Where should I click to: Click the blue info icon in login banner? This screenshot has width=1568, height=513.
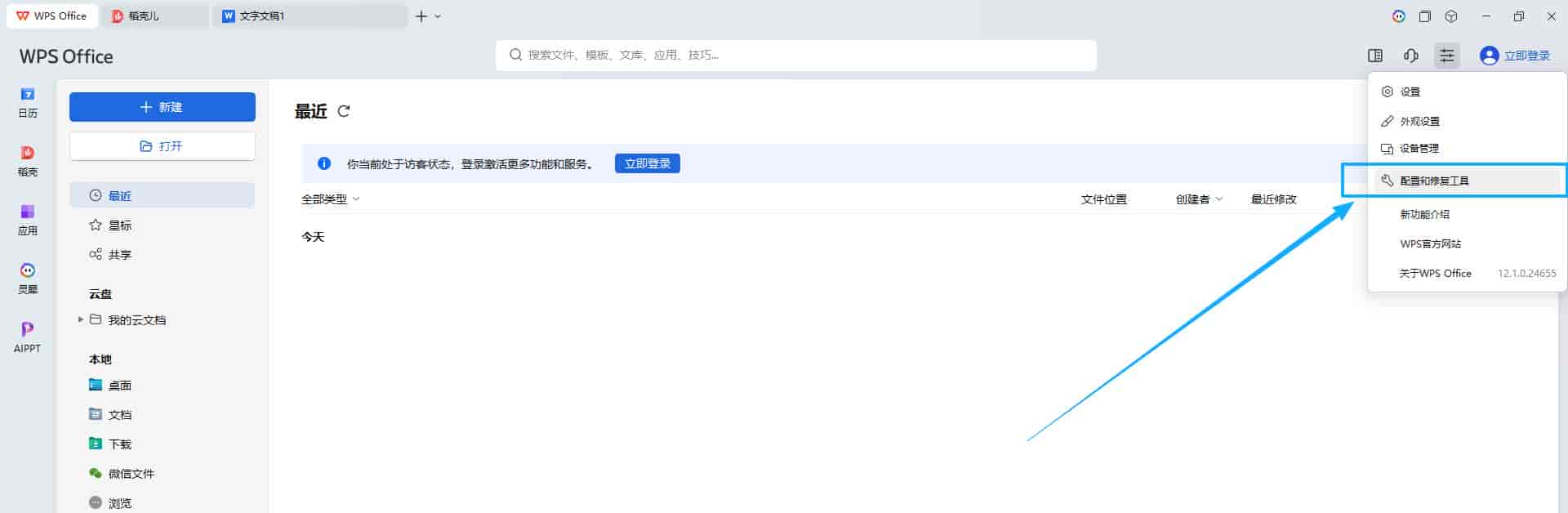tap(324, 163)
